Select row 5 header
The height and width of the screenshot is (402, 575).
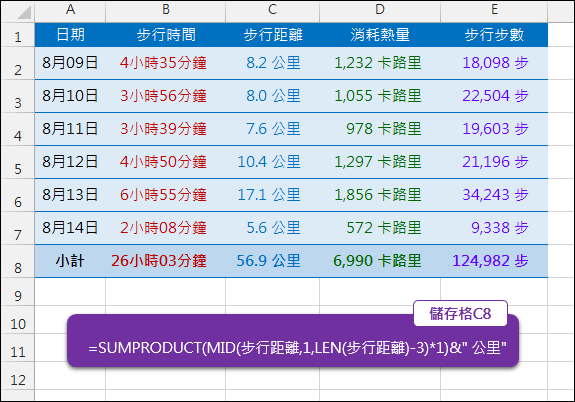point(18,162)
